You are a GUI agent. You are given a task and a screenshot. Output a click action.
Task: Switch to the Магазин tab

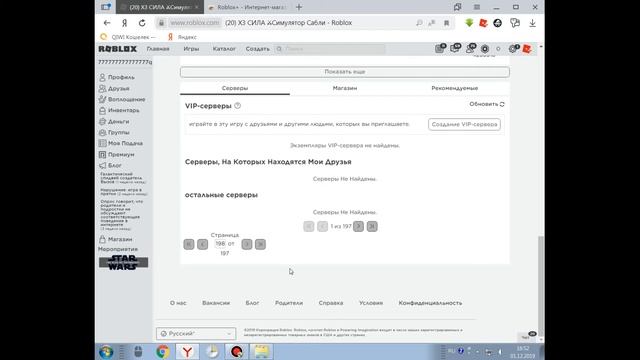344,88
